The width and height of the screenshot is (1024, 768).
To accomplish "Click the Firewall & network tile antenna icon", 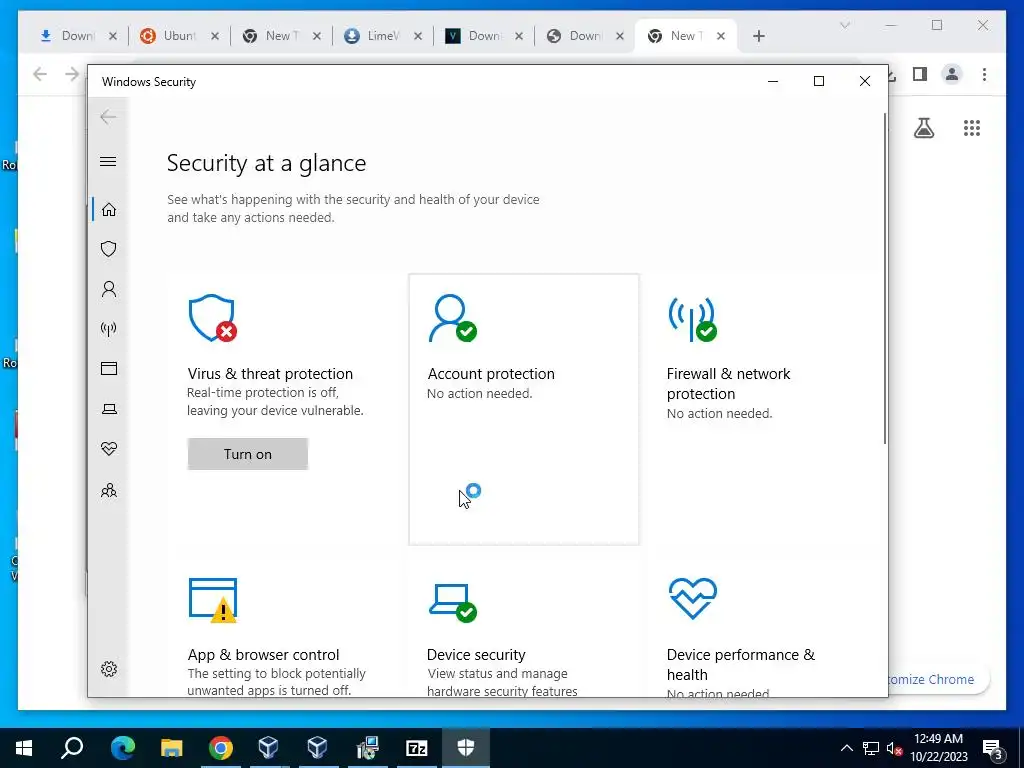I will tap(692, 319).
